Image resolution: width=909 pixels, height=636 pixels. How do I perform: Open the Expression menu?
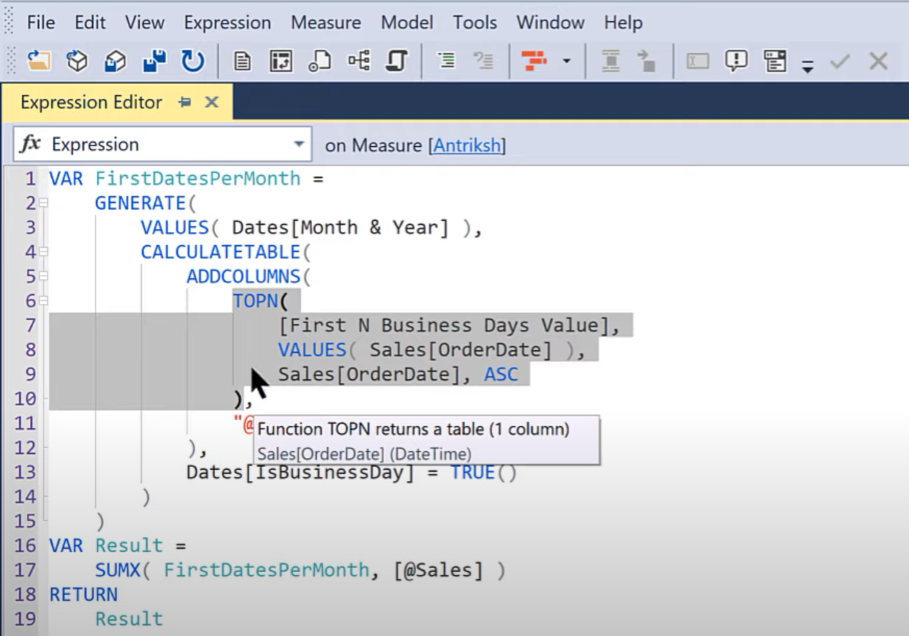227,23
